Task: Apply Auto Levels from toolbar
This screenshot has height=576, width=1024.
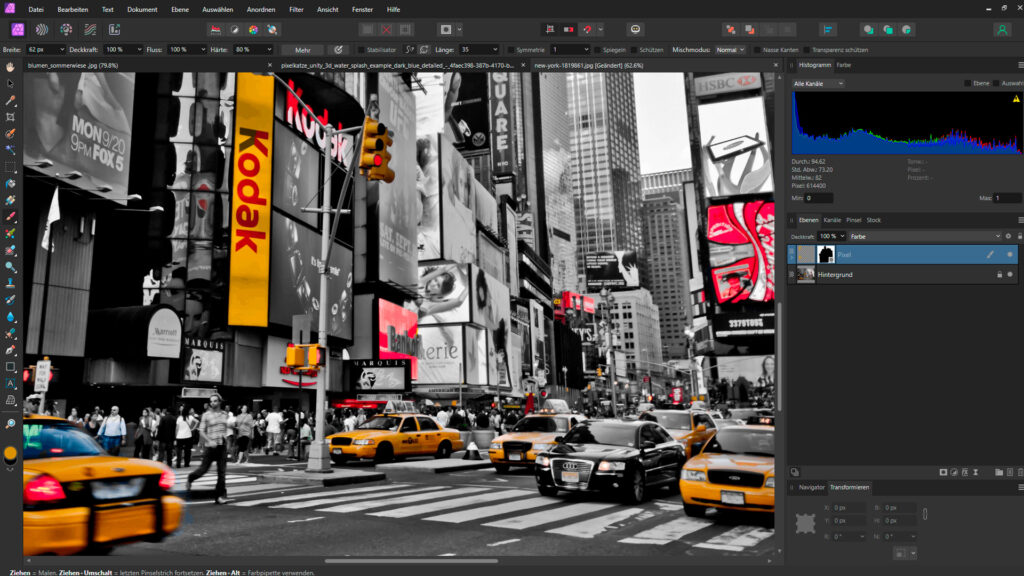Action: tap(216, 29)
